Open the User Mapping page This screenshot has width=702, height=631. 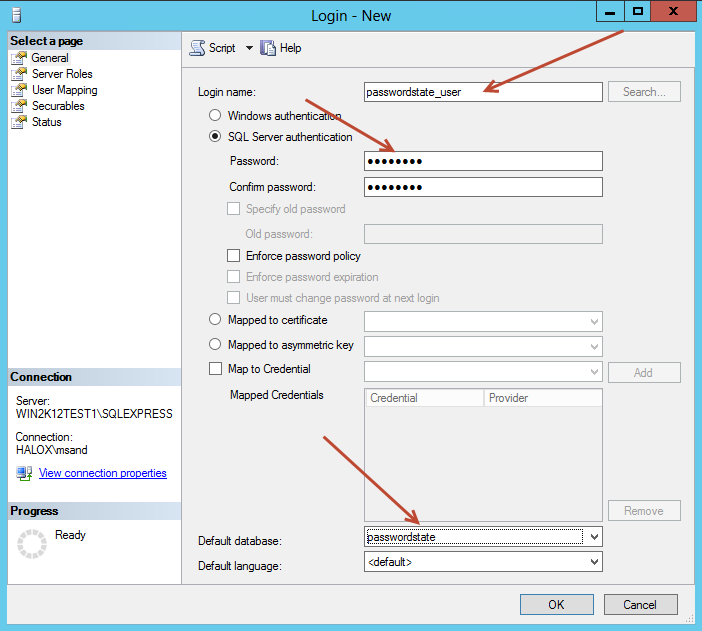point(64,90)
